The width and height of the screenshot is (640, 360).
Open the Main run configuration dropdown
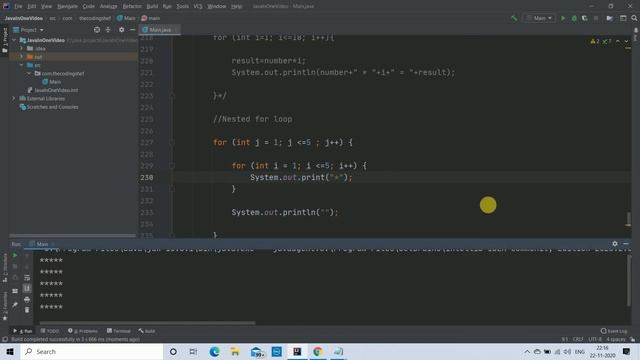point(539,18)
